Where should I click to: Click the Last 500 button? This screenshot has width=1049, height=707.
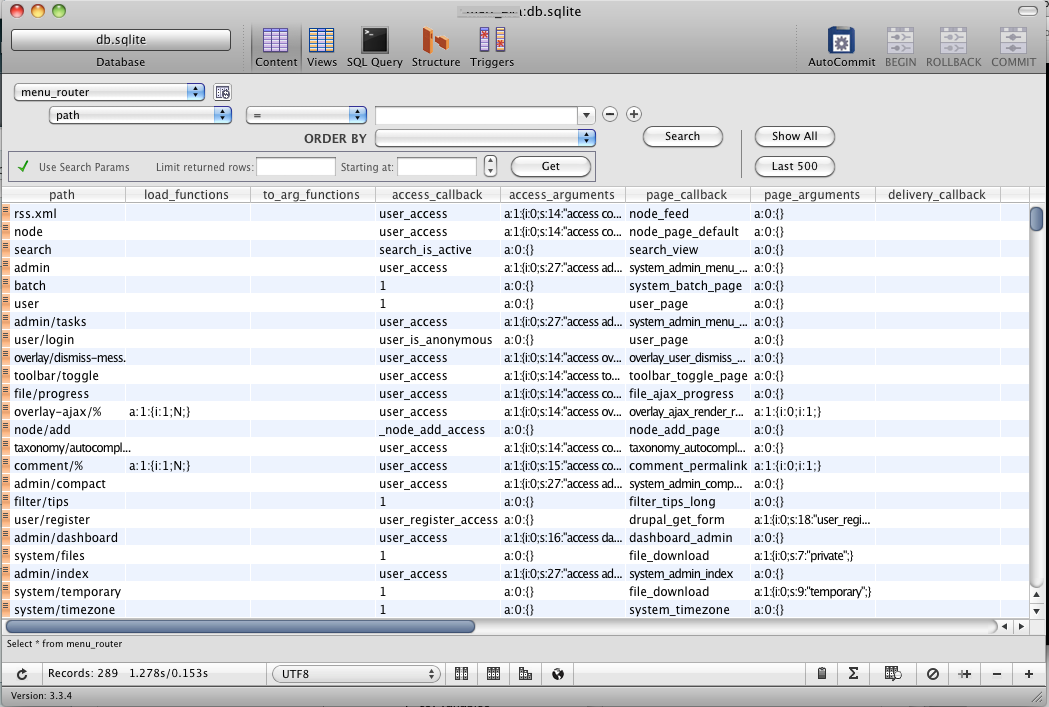pyautogui.click(x=794, y=166)
